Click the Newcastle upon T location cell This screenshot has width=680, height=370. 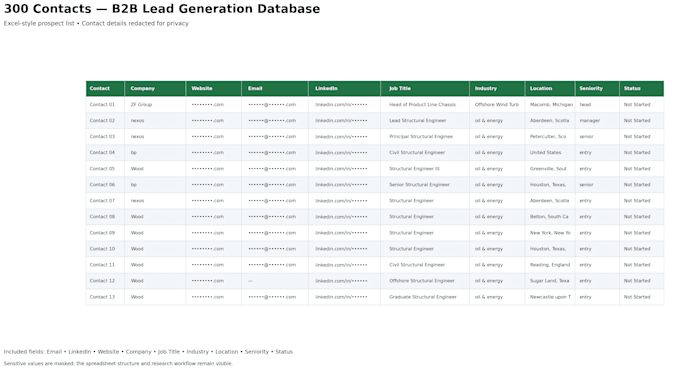pyautogui.click(x=550, y=297)
